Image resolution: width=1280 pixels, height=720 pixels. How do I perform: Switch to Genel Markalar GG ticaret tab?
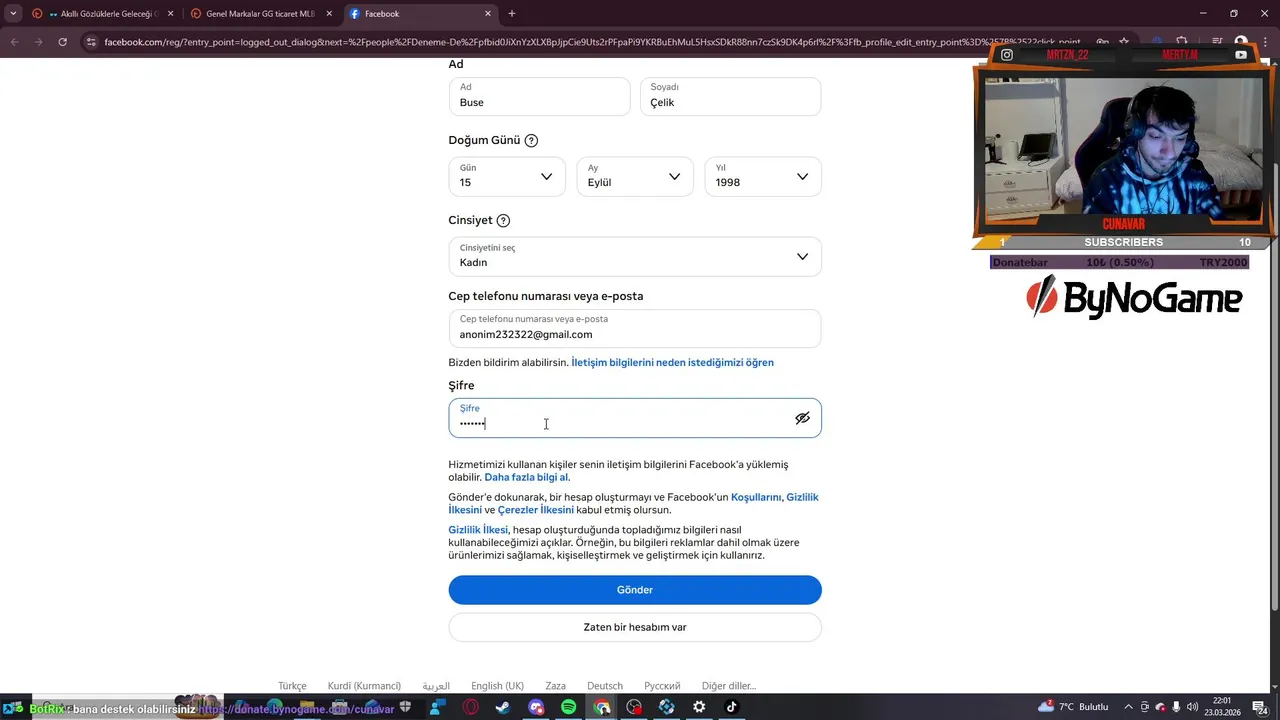coord(260,14)
